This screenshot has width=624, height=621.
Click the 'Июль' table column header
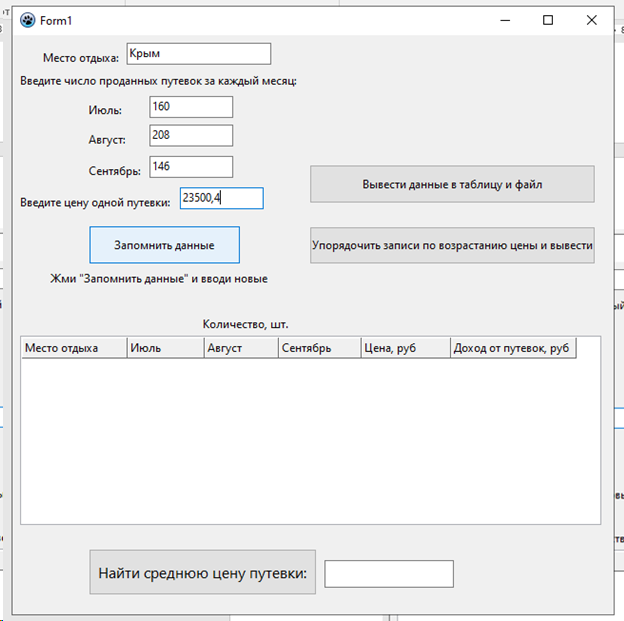(164, 348)
